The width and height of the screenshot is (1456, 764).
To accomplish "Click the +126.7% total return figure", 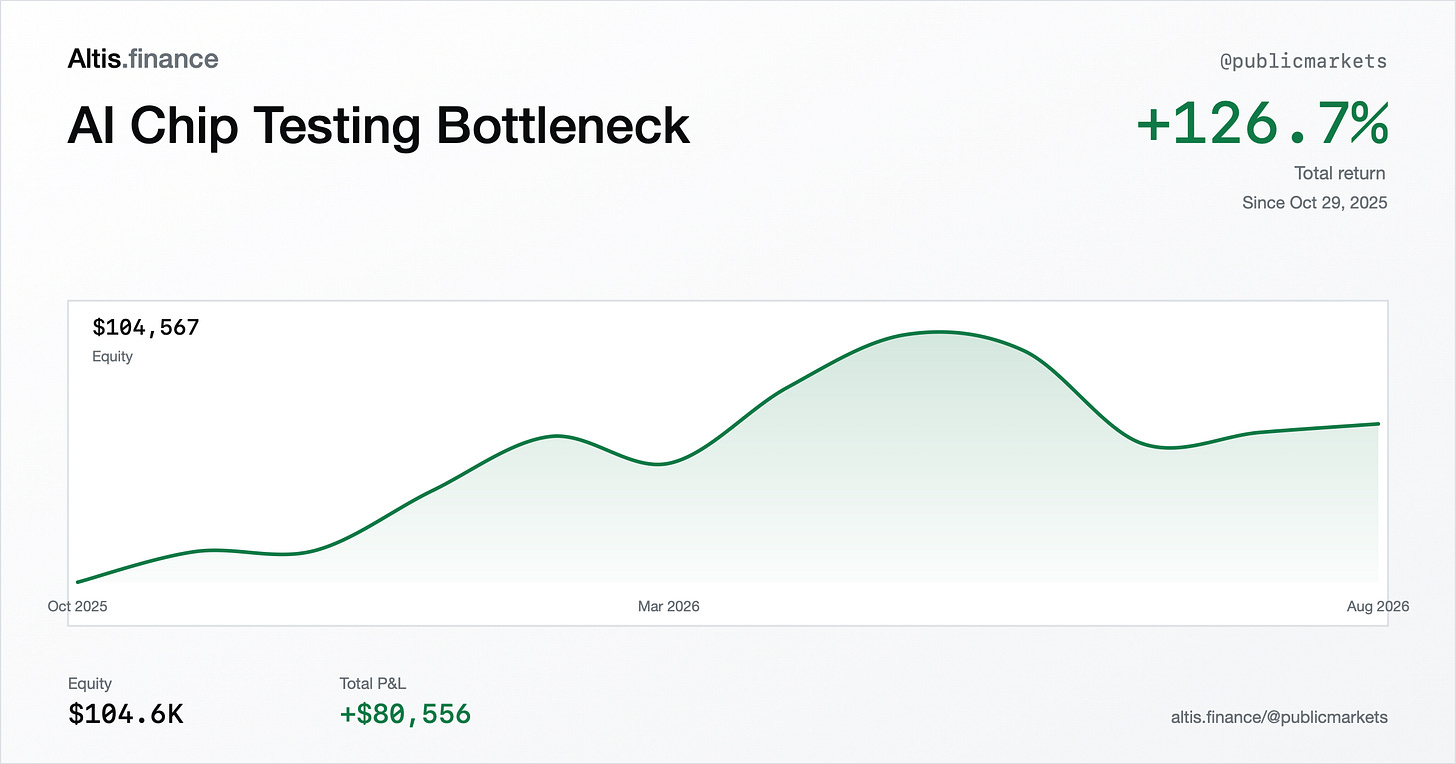I will (1263, 125).
